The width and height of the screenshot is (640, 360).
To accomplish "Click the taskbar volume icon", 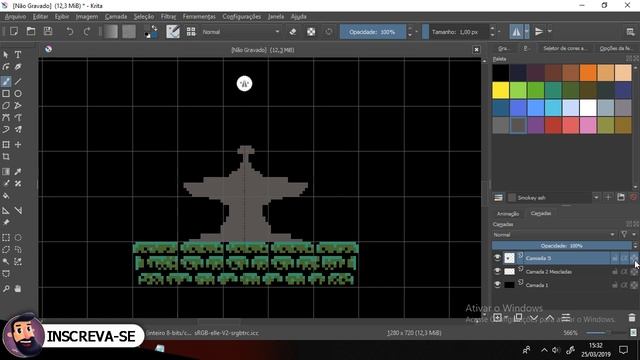I will point(556,350).
